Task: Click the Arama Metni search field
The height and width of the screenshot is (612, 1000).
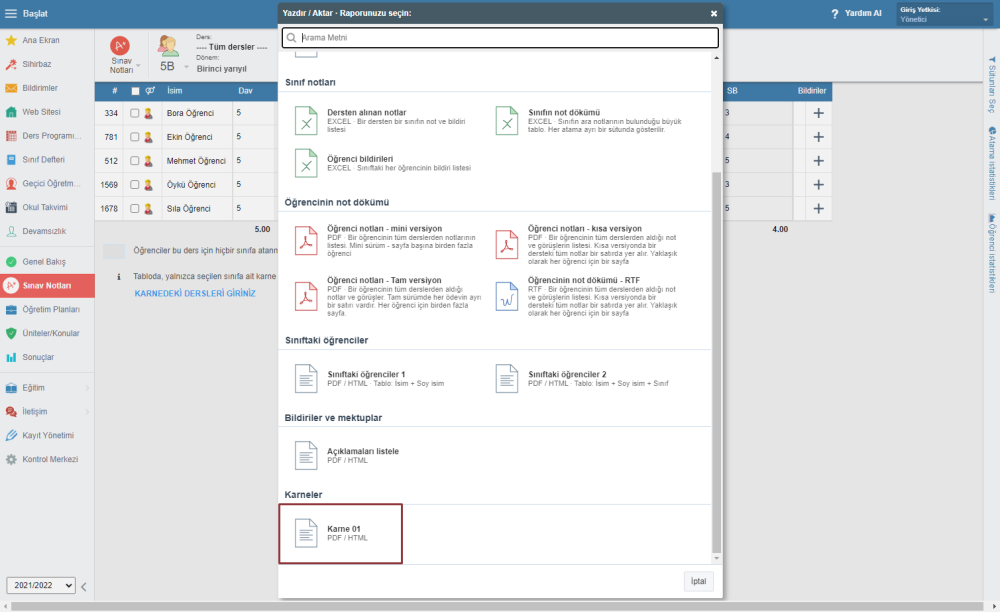Action: pos(501,38)
